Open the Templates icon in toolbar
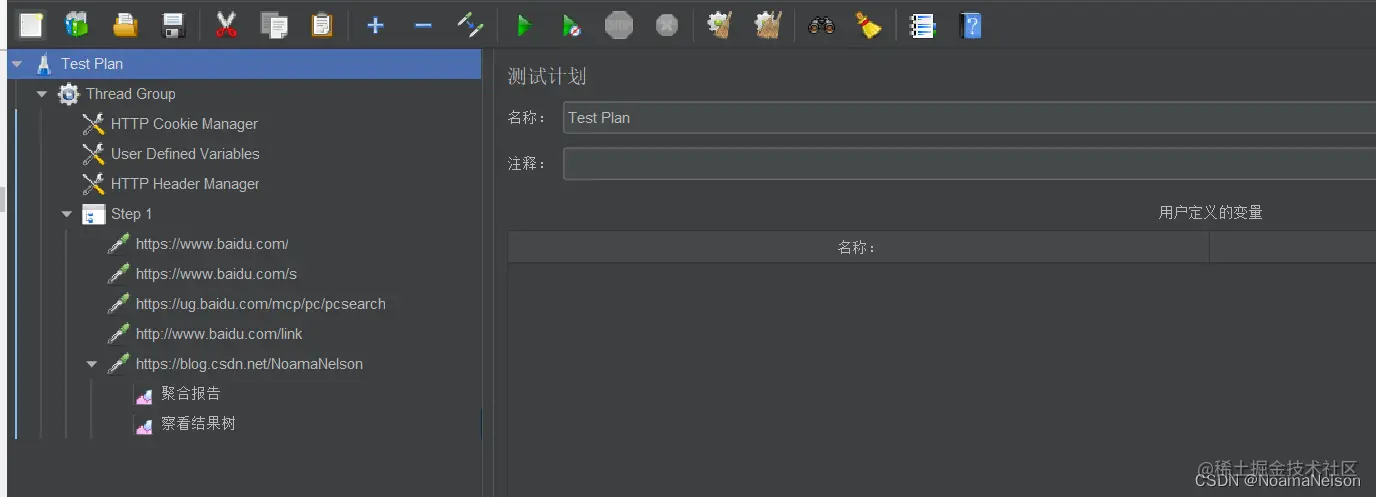This screenshot has height=497, width=1376. click(x=76, y=25)
